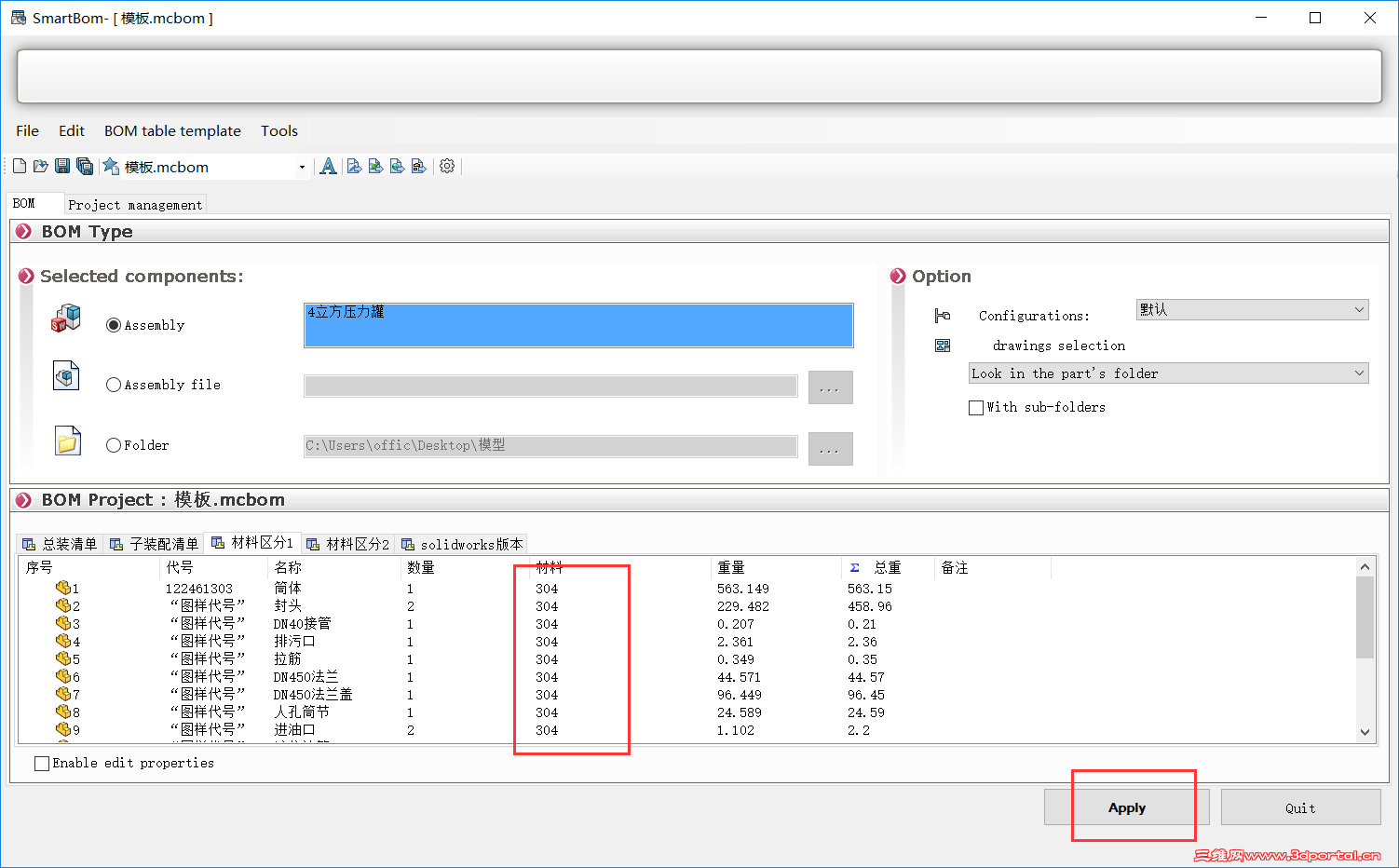
Task: Click the Save All toolbar icon
Action: (x=85, y=167)
